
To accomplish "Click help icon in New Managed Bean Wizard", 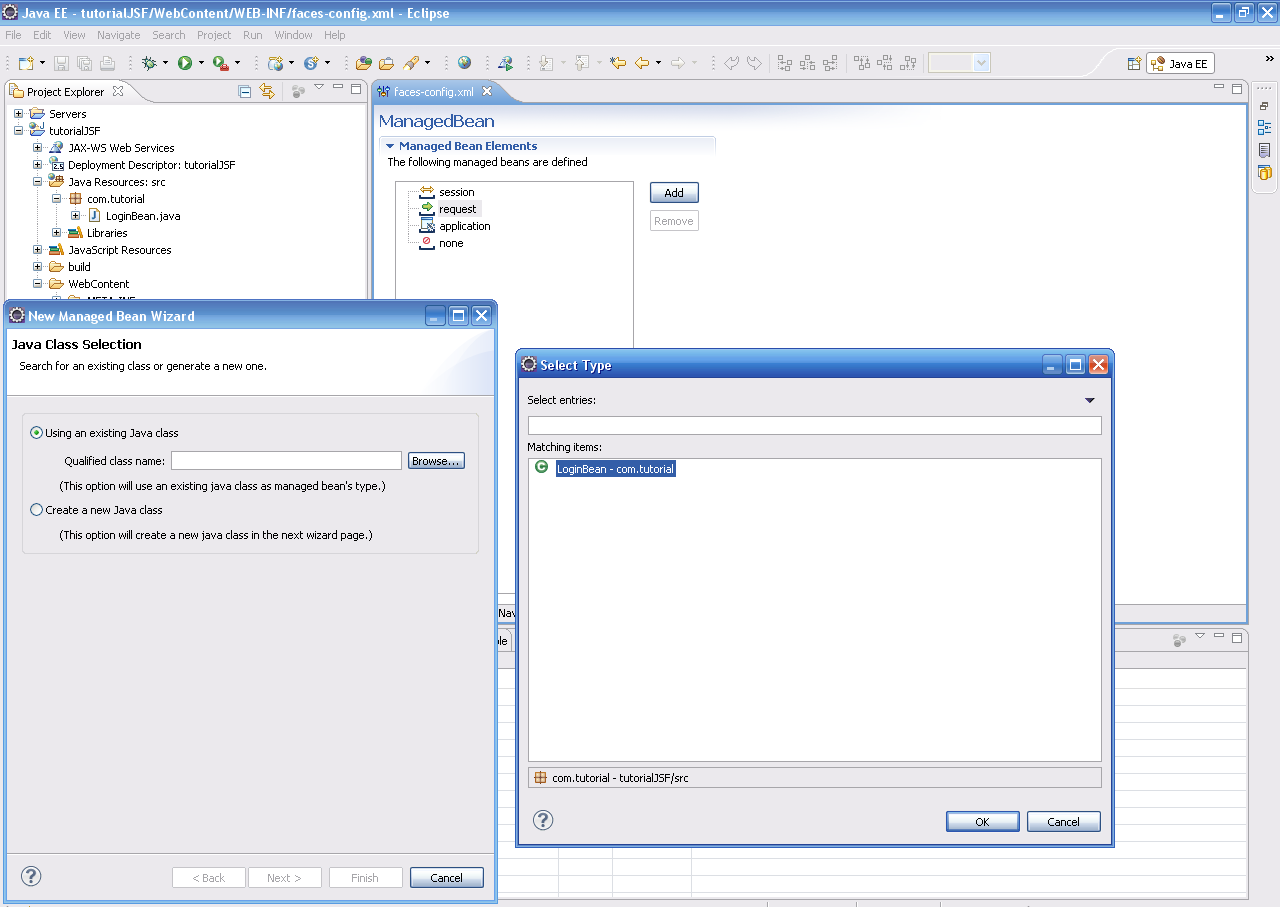I will pyautogui.click(x=31, y=876).
